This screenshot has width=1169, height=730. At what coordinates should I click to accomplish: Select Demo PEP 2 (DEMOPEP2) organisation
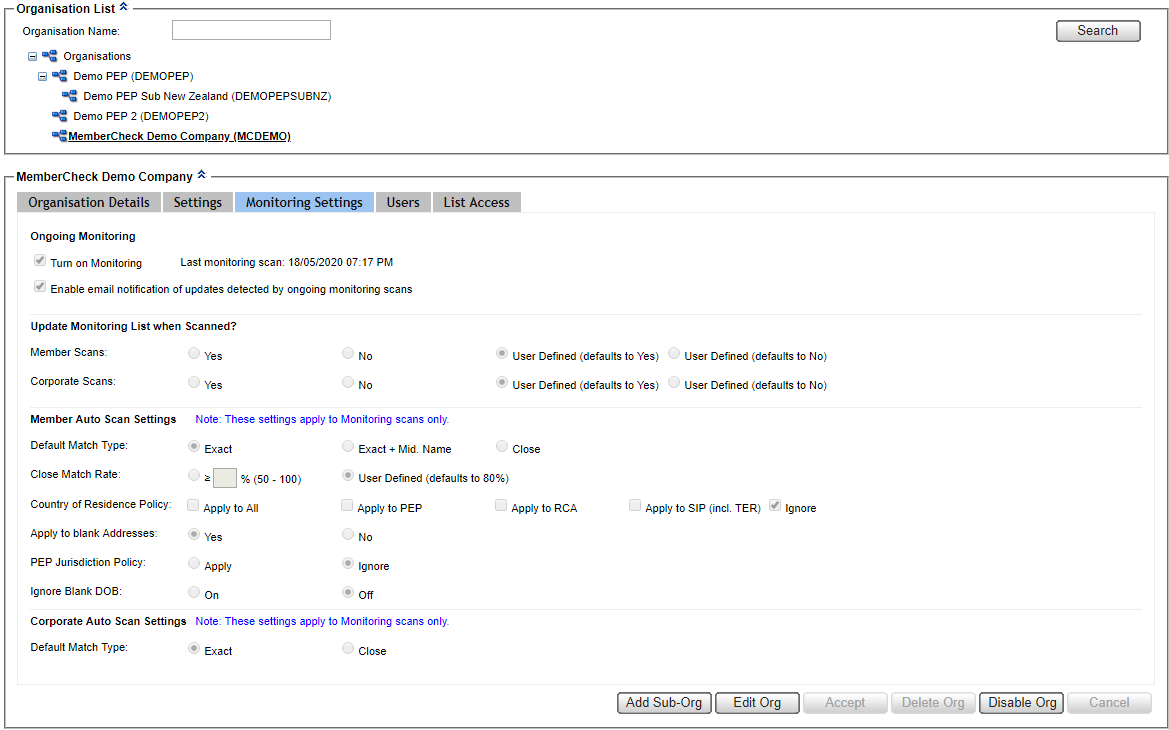(x=141, y=116)
